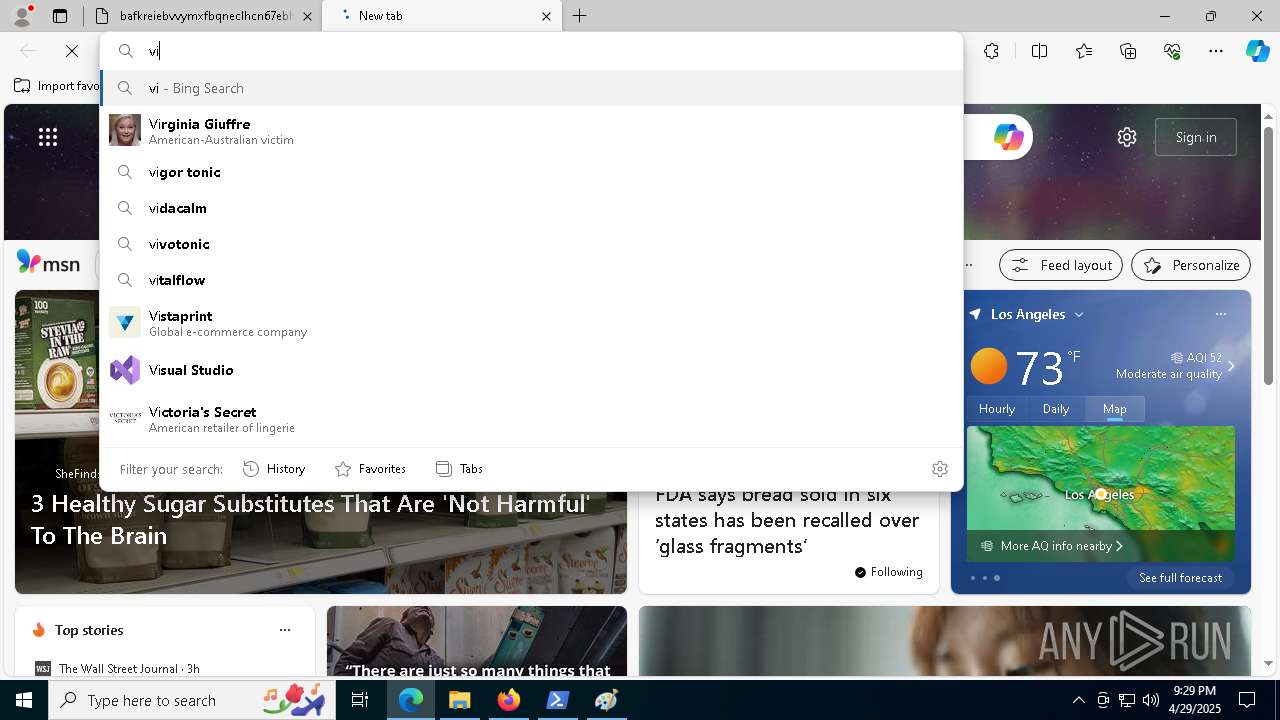Select the Map weather tab
Viewport: 1280px width, 720px height.
1115,408
